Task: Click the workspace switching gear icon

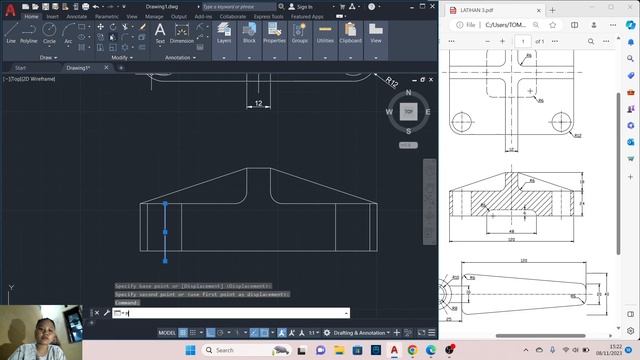Action: 327,333
